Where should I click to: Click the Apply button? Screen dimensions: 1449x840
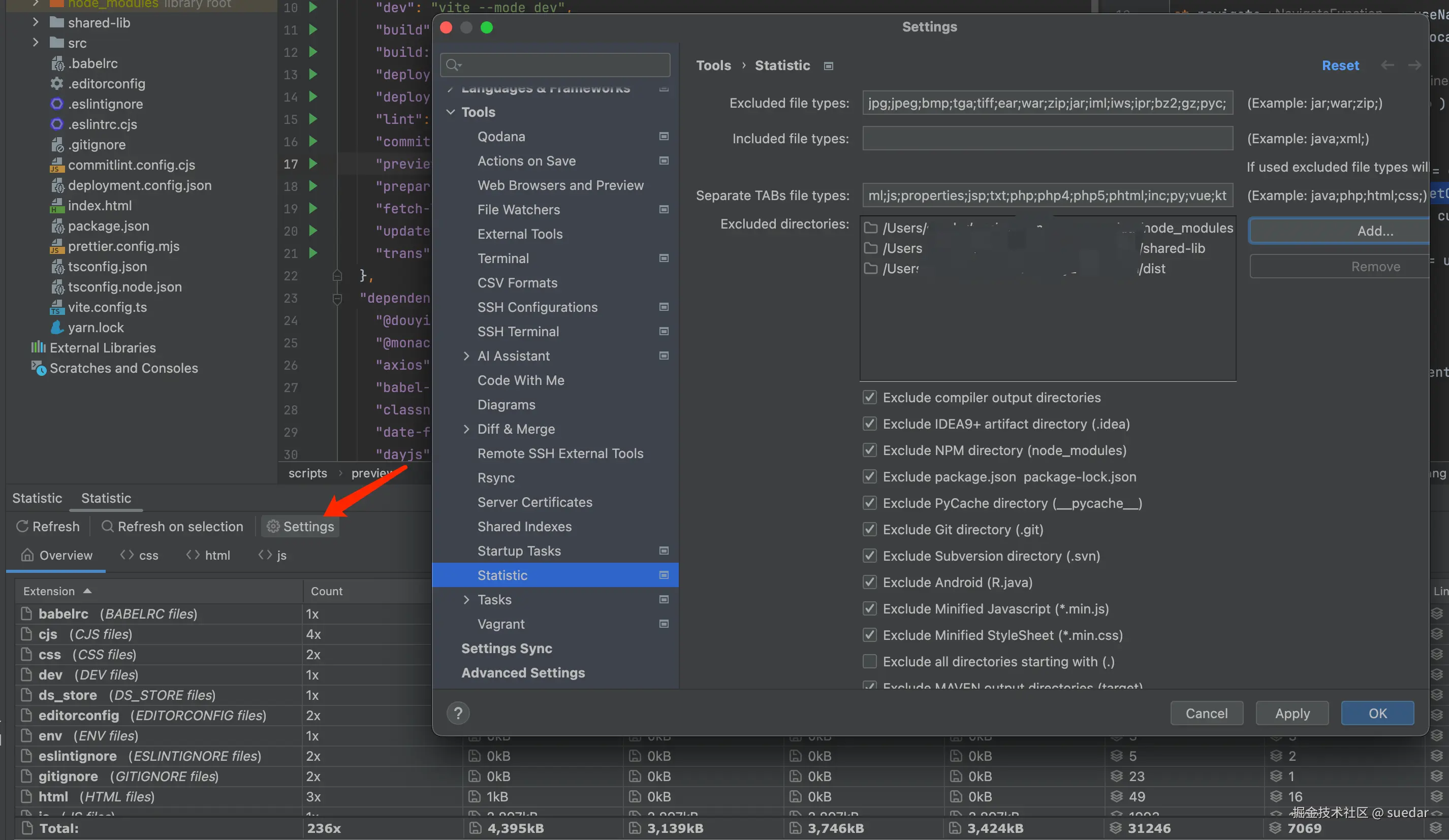[x=1291, y=713]
